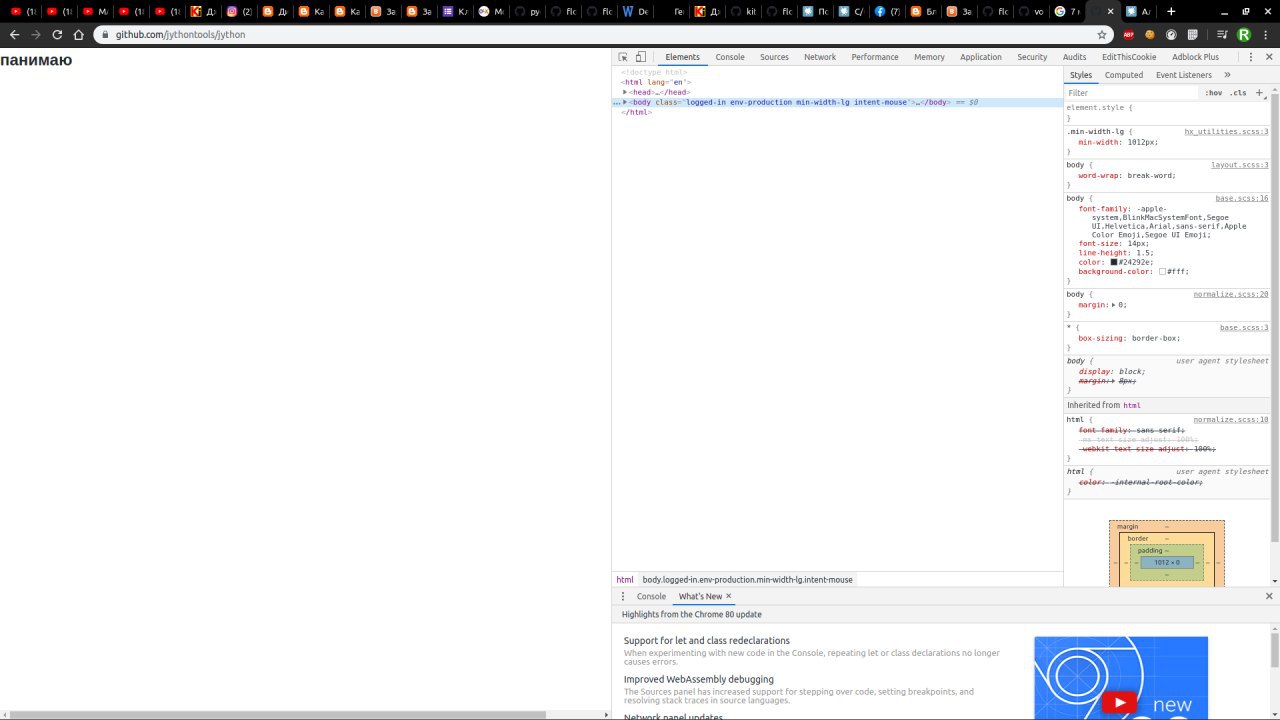Close the What's New tab
This screenshot has height=720, width=1280.
(x=728, y=596)
